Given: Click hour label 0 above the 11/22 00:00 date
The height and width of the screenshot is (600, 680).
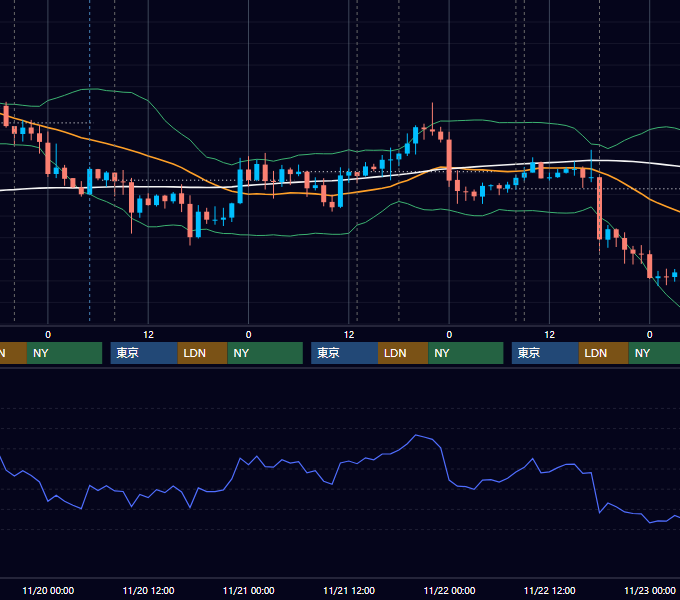Looking at the screenshot, I should 449,335.
